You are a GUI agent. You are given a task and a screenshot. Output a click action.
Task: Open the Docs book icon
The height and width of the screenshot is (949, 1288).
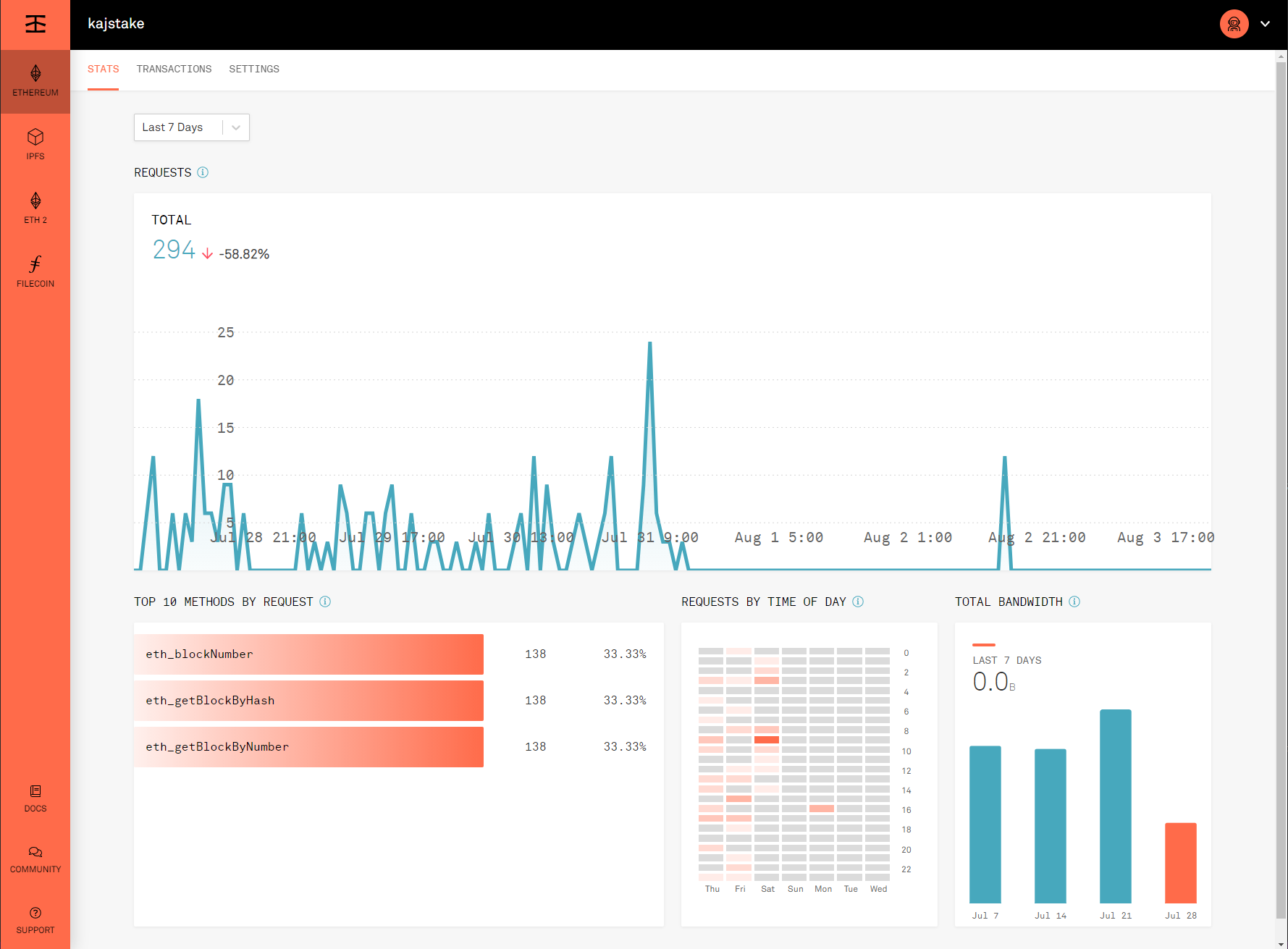point(35,791)
